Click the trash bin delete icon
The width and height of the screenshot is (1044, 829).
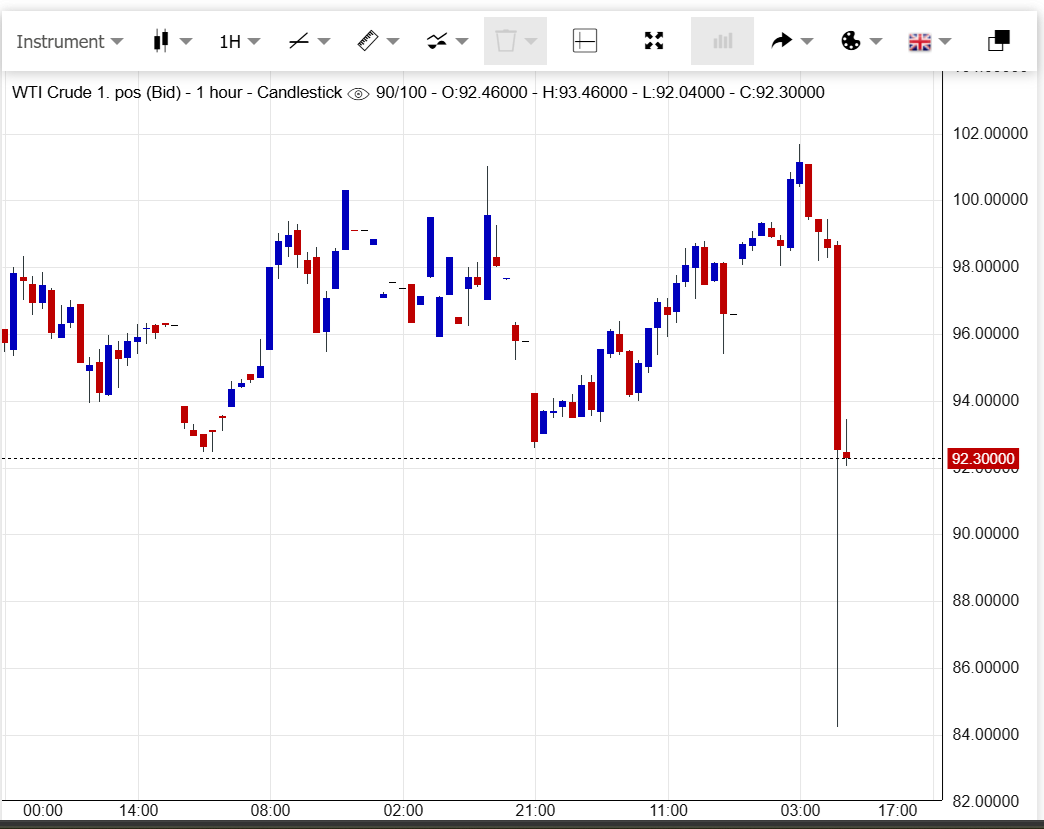[506, 41]
